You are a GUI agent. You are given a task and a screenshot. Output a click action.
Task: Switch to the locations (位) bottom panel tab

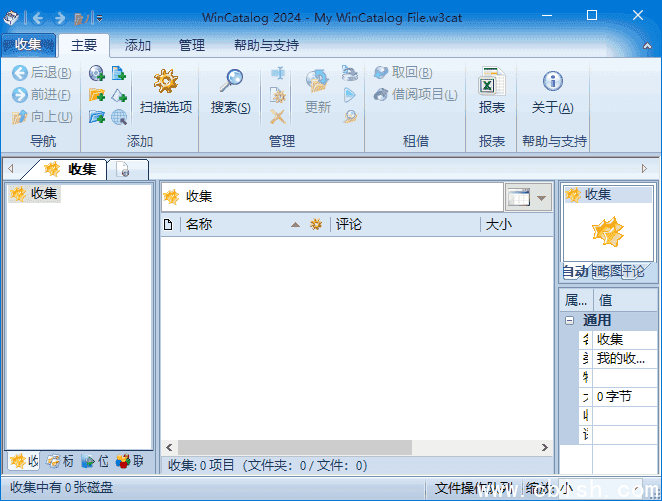95,461
